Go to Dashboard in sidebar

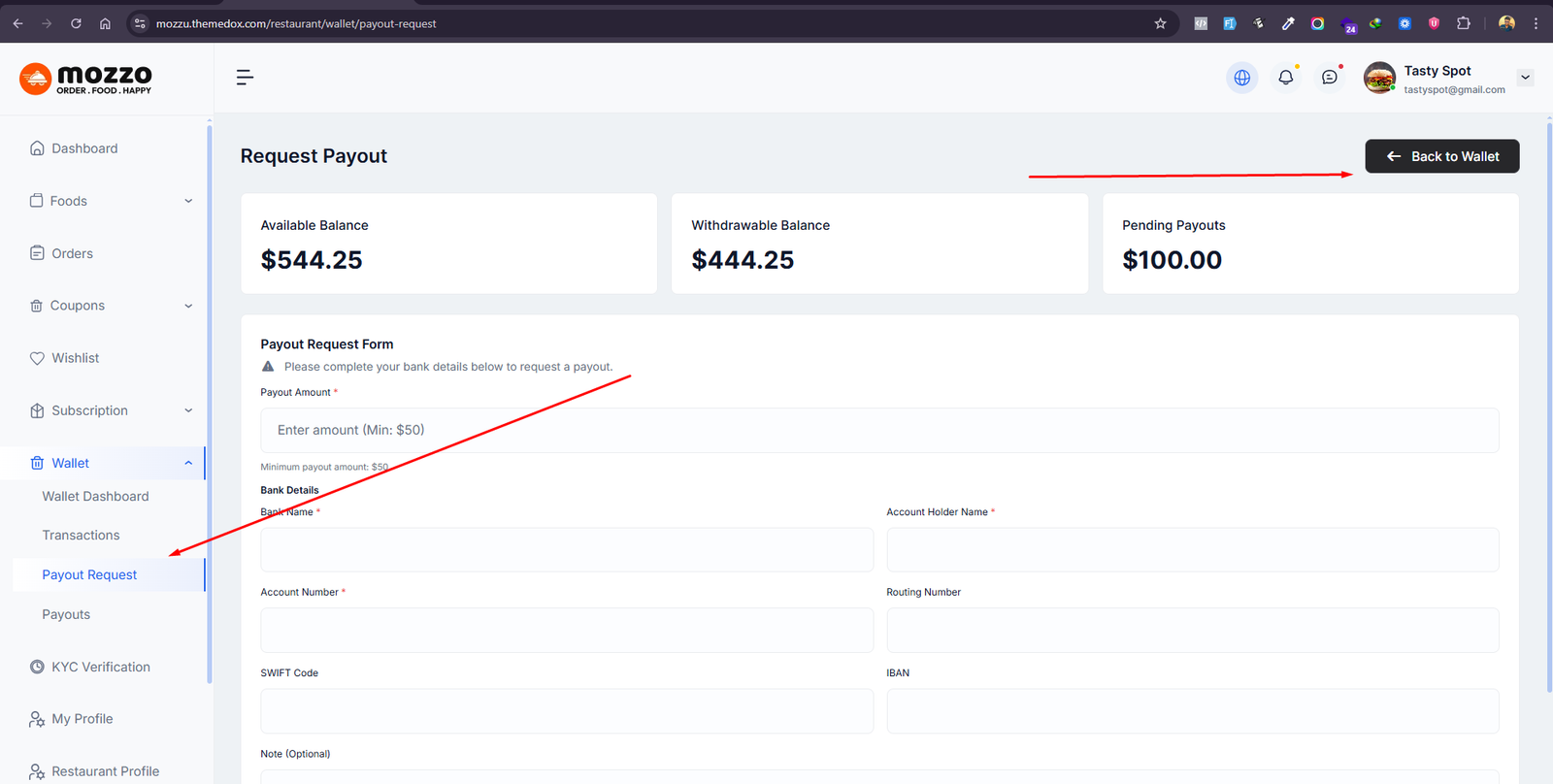point(84,148)
